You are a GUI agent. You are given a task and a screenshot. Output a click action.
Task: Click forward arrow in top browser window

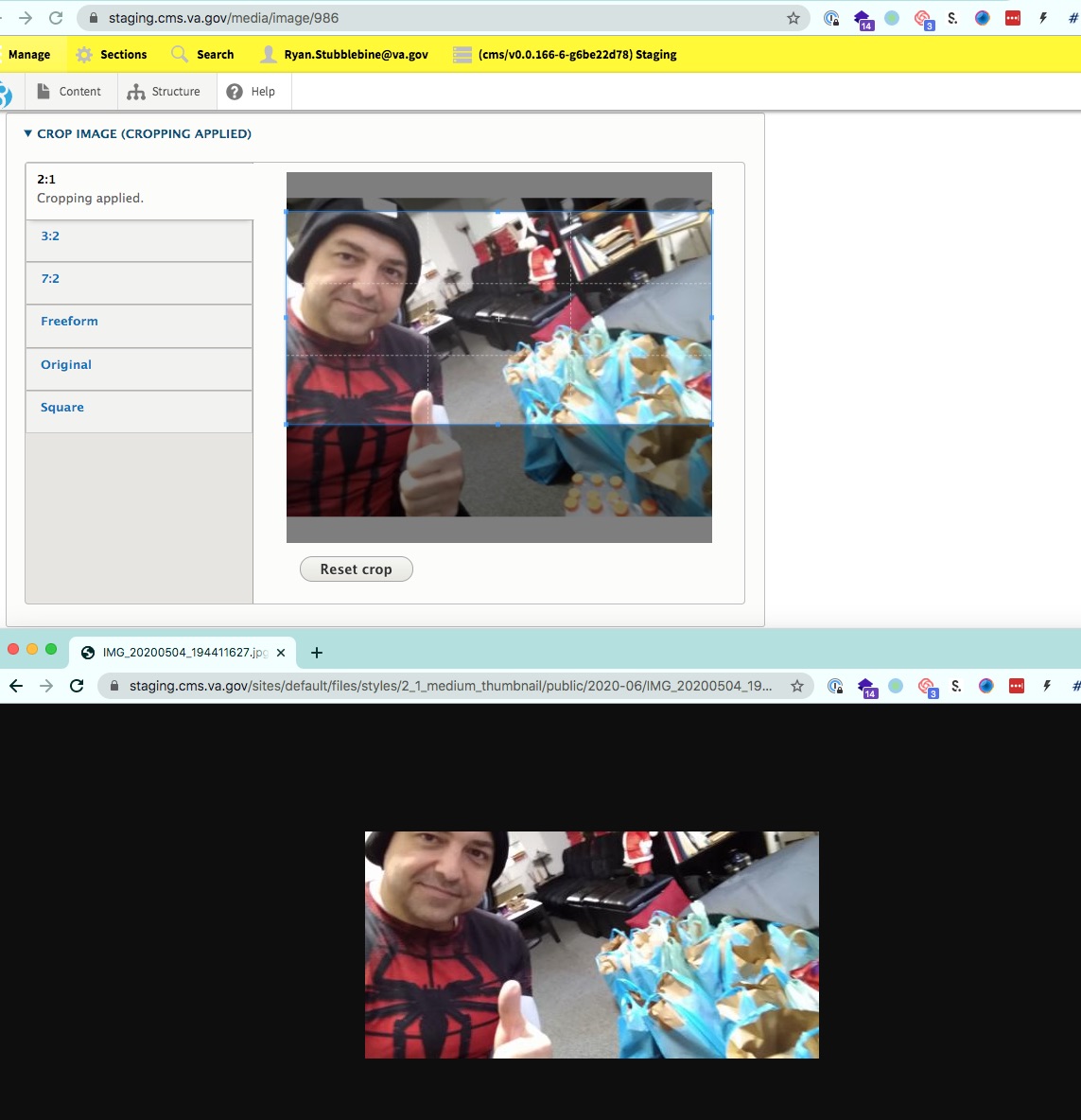point(25,18)
